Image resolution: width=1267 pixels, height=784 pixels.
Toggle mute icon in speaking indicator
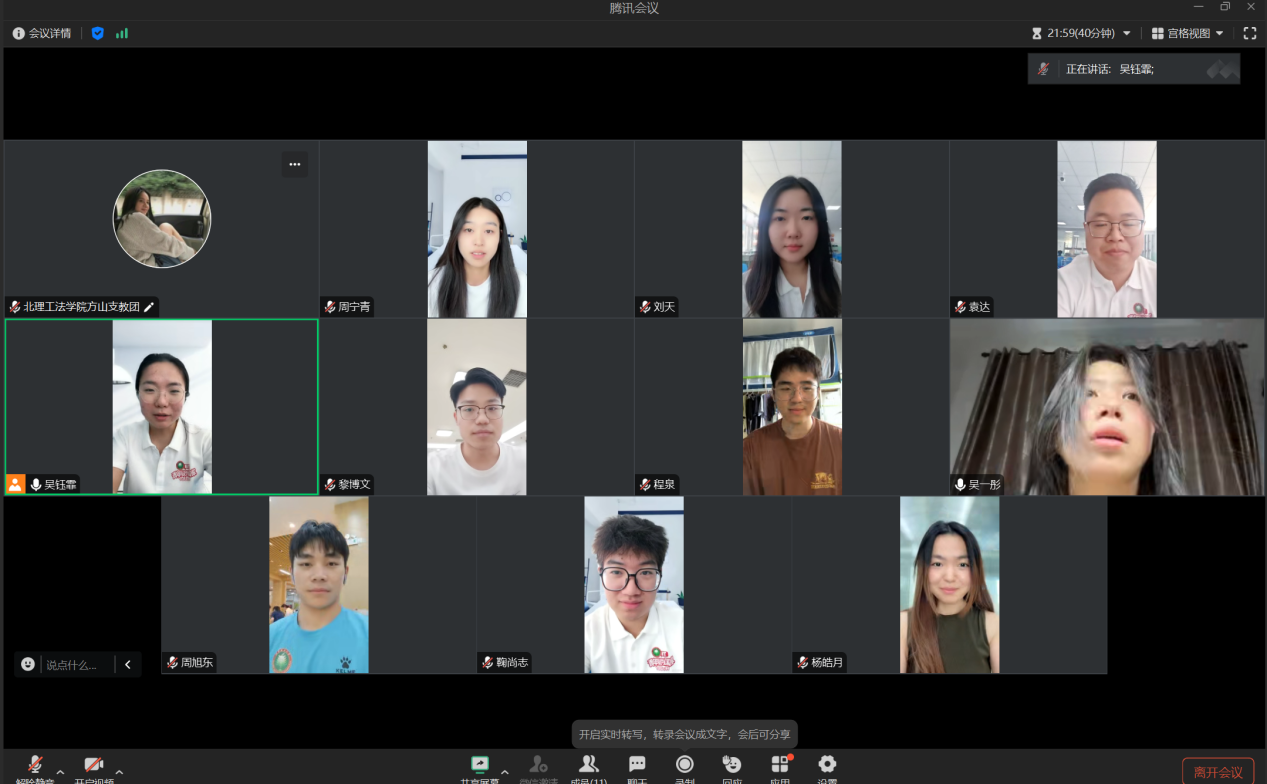coord(1044,69)
